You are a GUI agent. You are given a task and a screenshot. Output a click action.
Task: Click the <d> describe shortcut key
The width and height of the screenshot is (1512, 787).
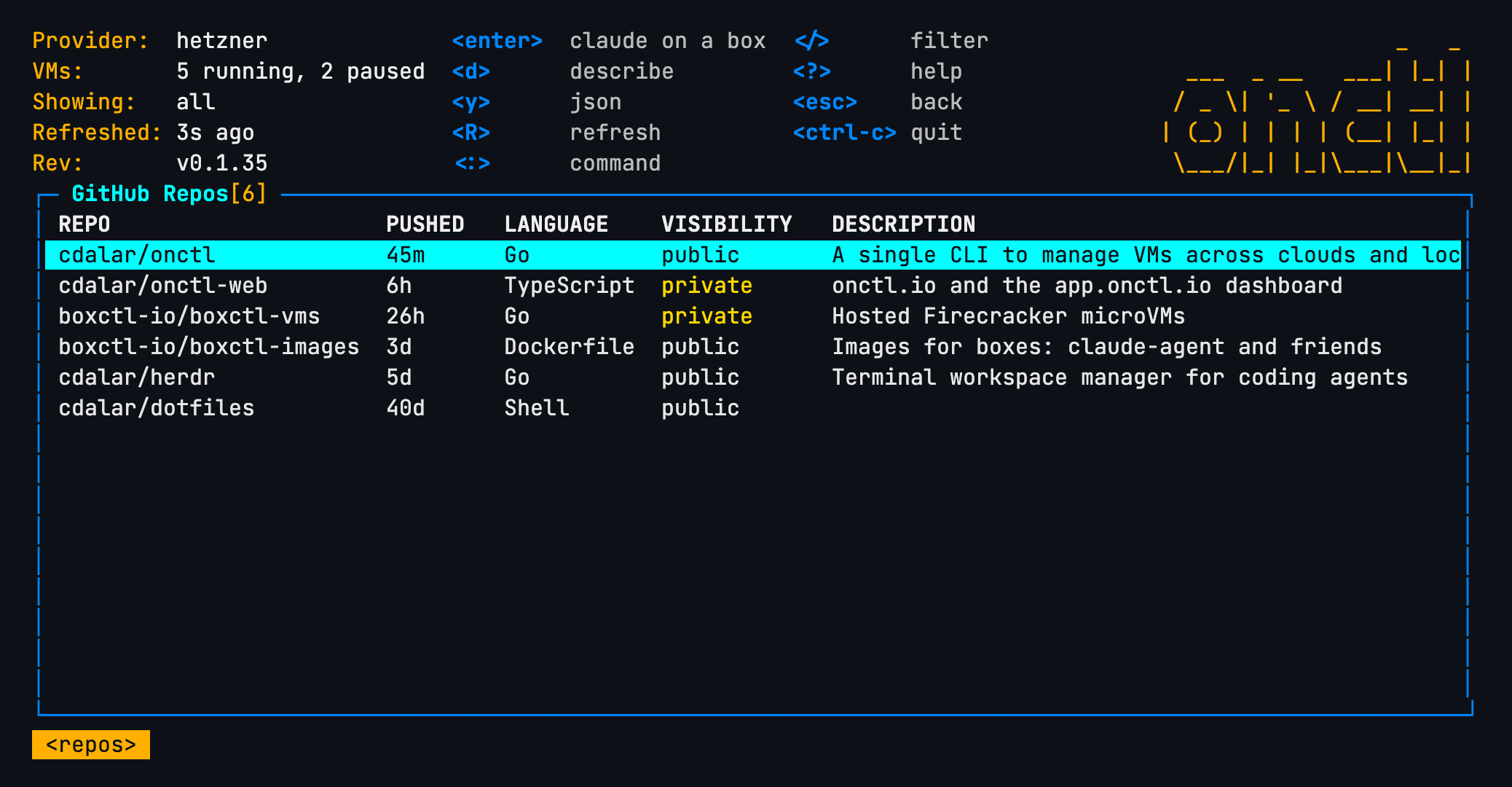coord(471,71)
